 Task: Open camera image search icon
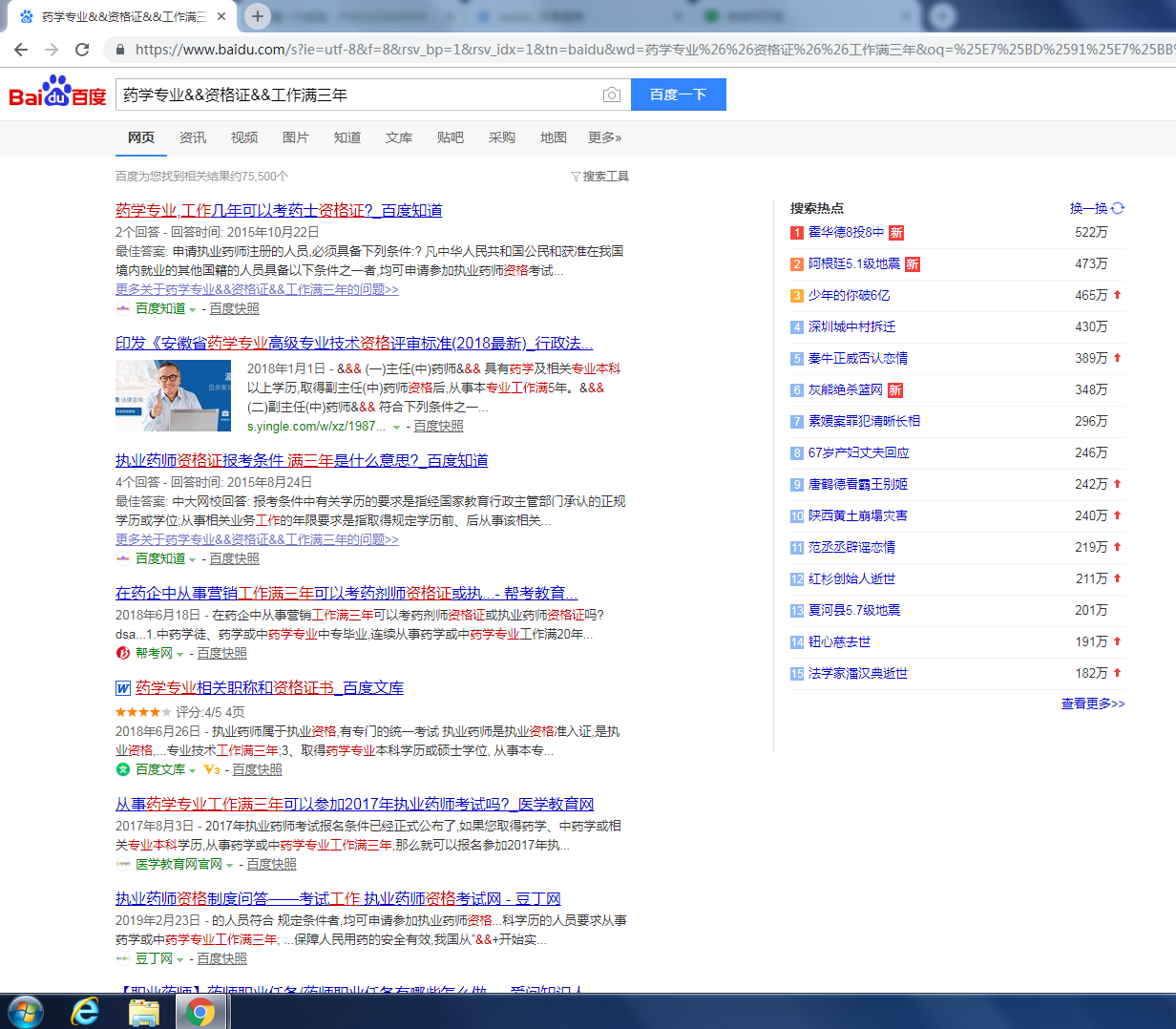pos(612,94)
